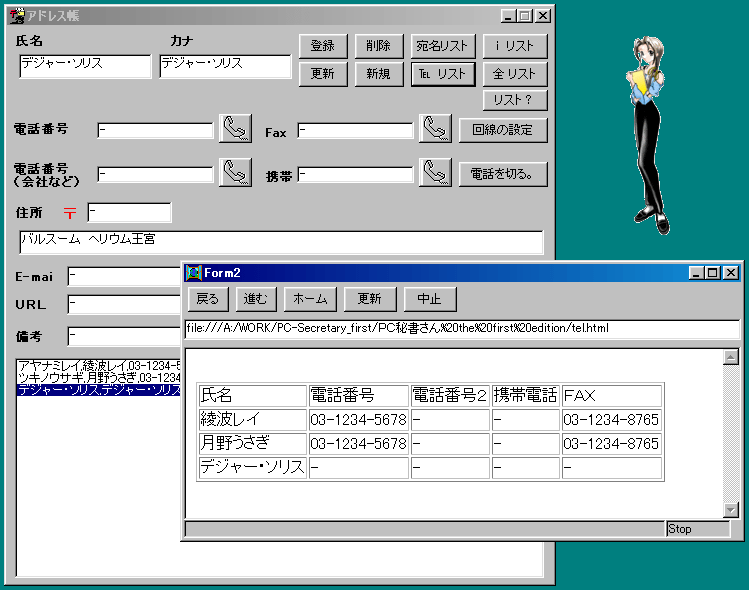Click the リスト？ button
Viewport: 749px width, 590px height.
pyautogui.click(x=514, y=100)
